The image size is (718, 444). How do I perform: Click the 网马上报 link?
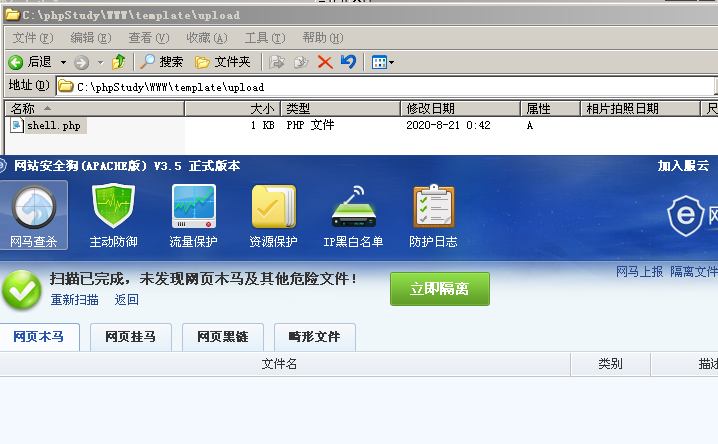pyautogui.click(x=639, y=271)
